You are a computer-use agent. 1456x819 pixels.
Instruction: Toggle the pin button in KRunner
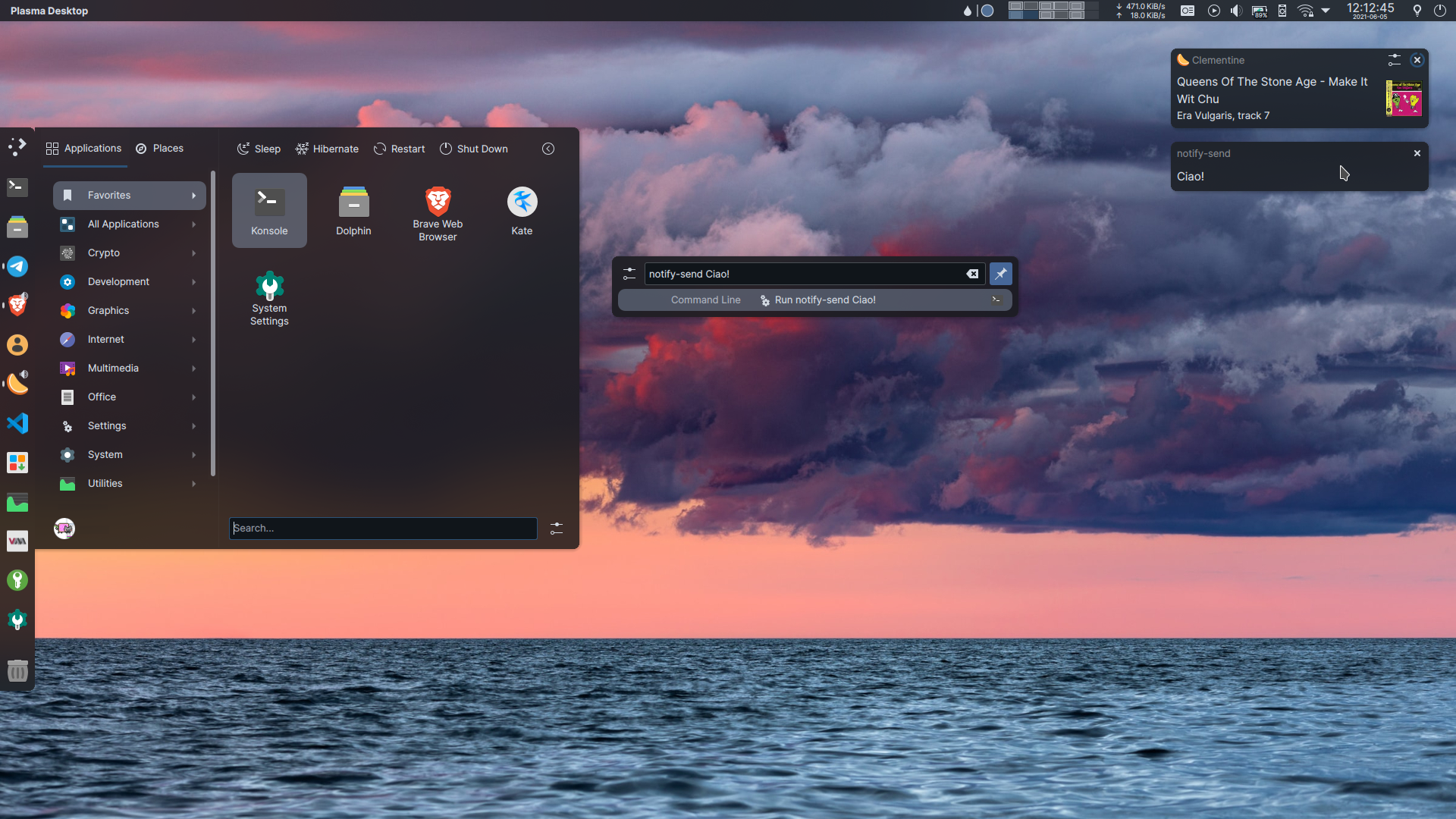pos(1000,274)
